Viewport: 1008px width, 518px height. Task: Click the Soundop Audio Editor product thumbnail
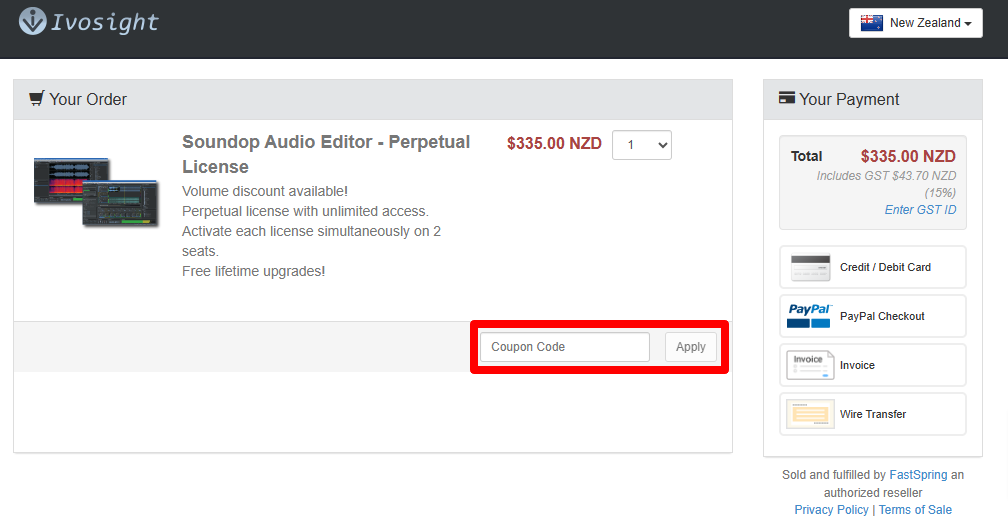(x=96, y=192)
